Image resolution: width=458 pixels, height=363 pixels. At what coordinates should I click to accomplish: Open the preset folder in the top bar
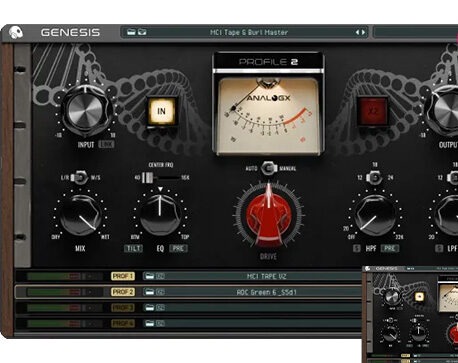point(132,32)
